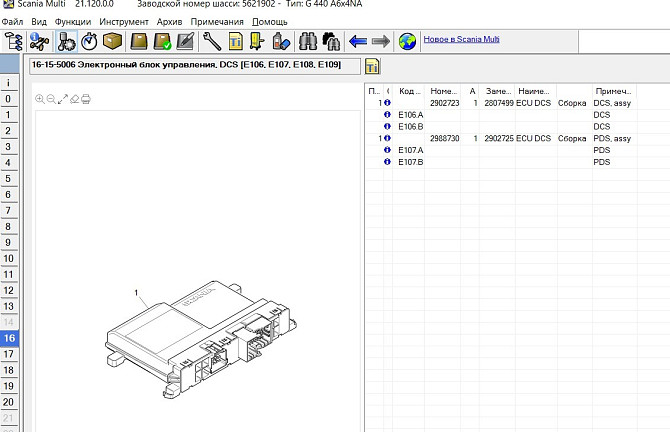The image size is (670, 432).
Task: Select the wrench tool icon
Action: tap(212, 41)
